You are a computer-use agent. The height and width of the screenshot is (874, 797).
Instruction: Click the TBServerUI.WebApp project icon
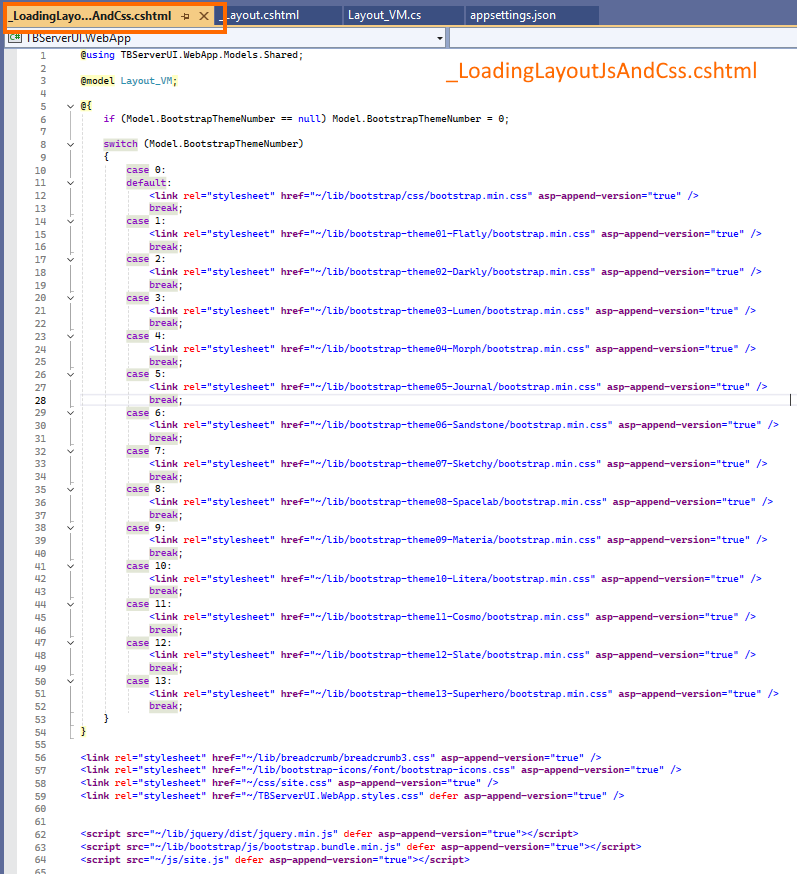coord(15,38)
